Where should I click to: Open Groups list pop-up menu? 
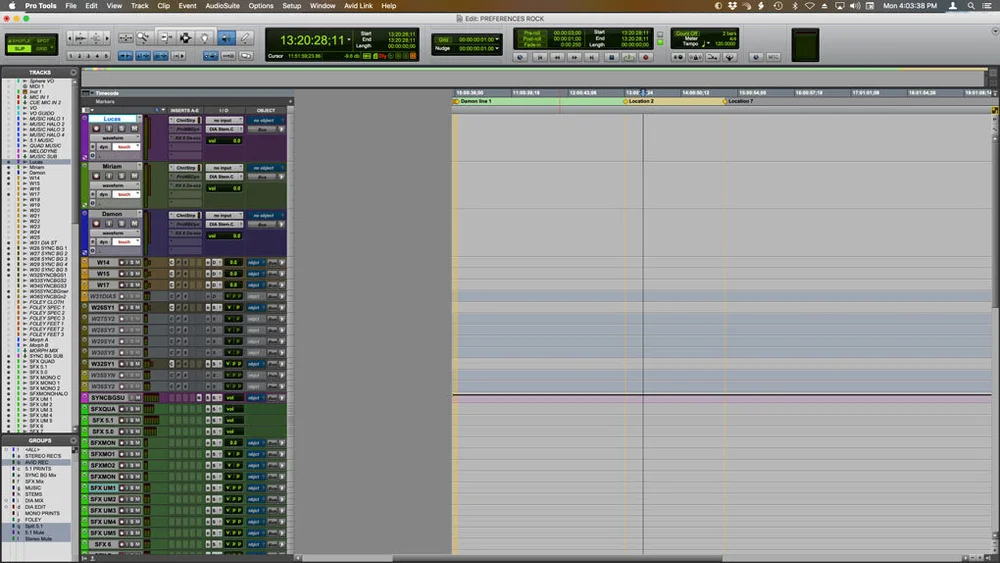73,441
